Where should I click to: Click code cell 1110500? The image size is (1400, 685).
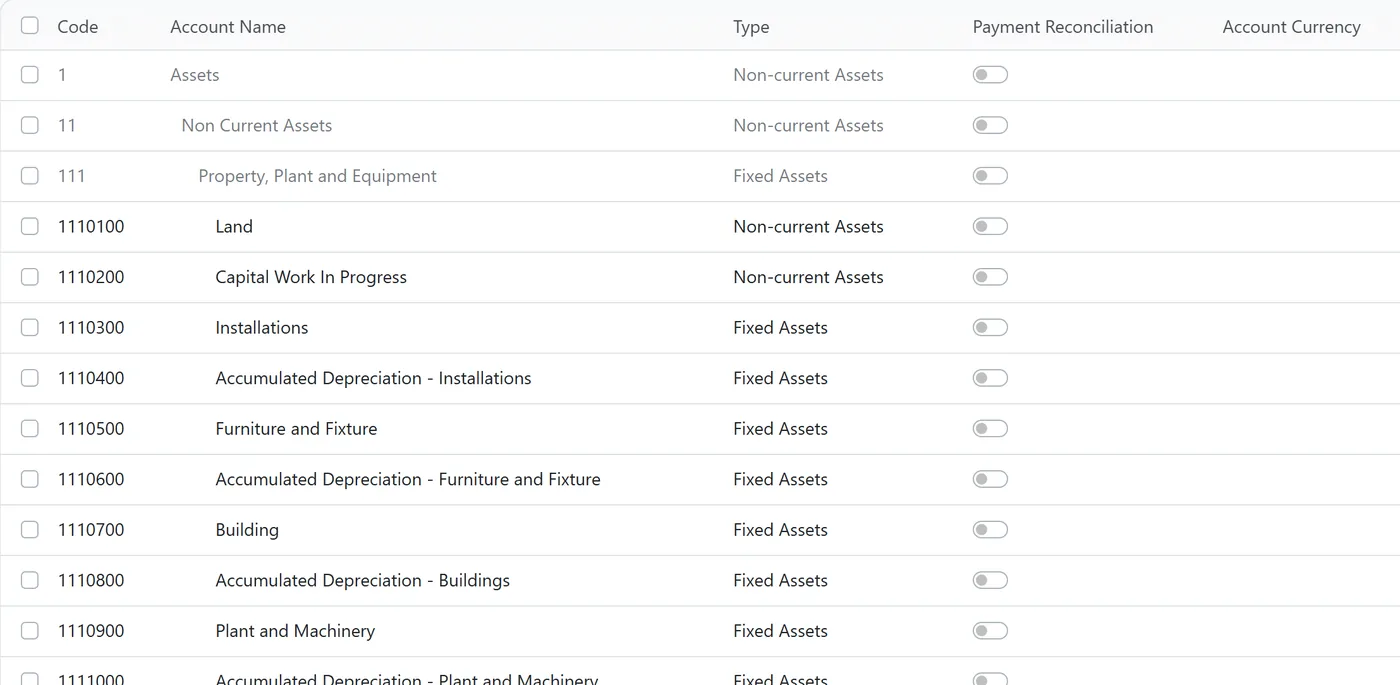pyautogui.click(x=91, y=428)
